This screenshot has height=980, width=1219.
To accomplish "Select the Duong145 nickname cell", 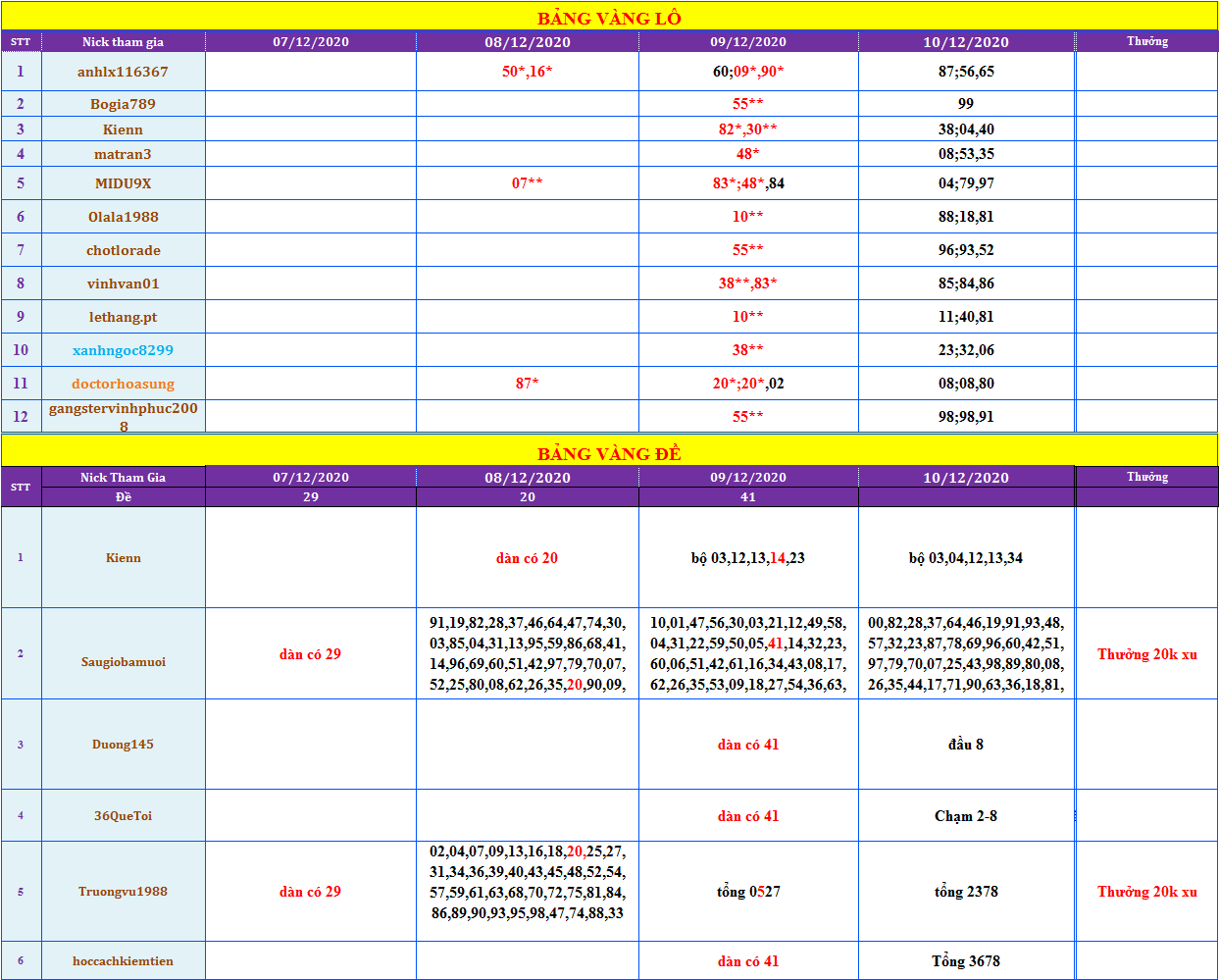I will tap(124, 745).
